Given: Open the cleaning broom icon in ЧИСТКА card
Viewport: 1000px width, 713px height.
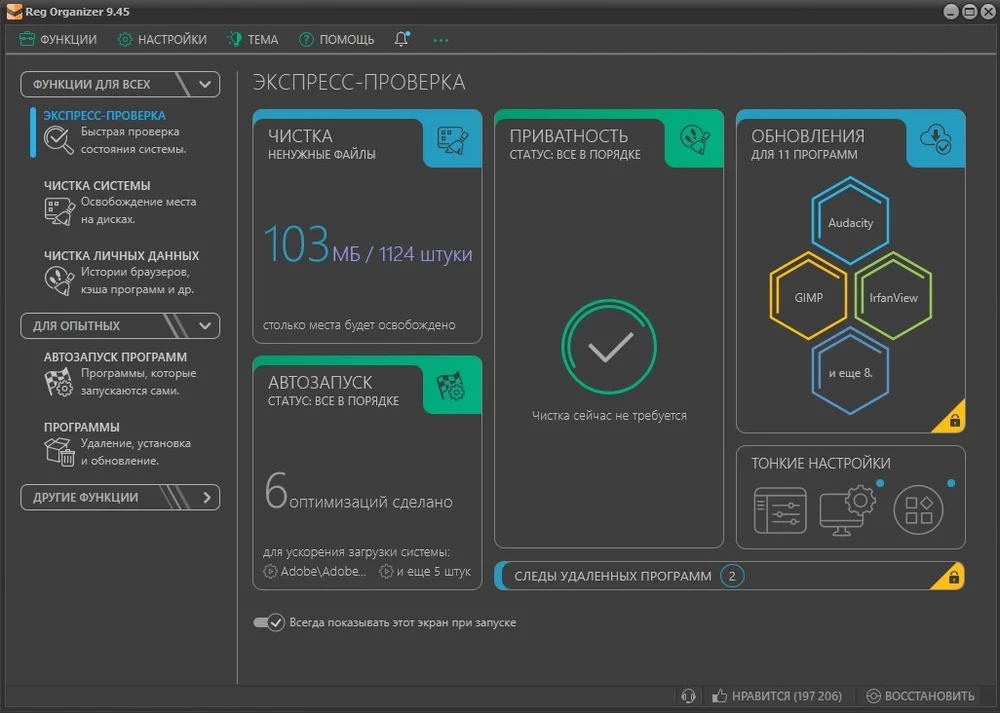Looking at the screenshot, I should coord(452,141).
